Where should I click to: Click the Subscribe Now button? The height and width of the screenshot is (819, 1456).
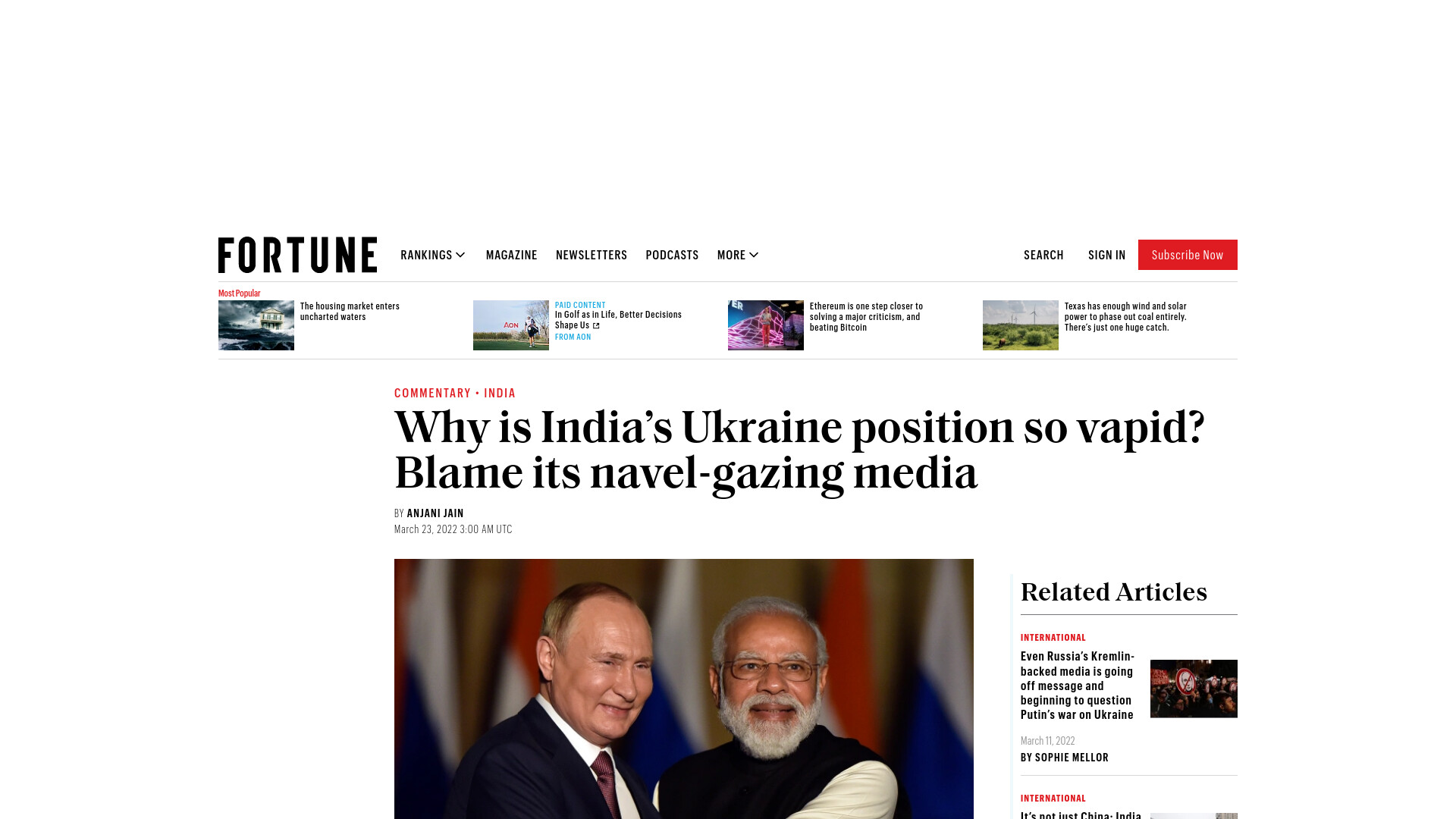pos(1188,255)
